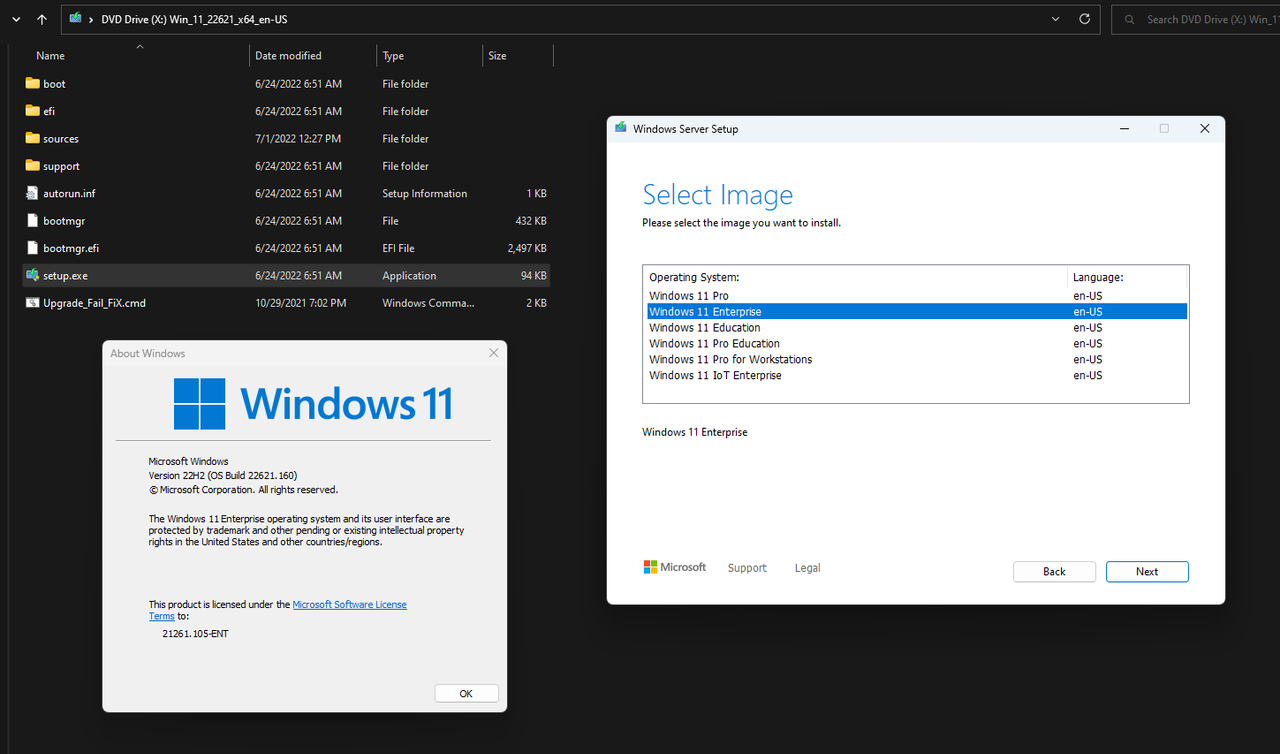Click the autorun.inf file icon

click(32, 193)
